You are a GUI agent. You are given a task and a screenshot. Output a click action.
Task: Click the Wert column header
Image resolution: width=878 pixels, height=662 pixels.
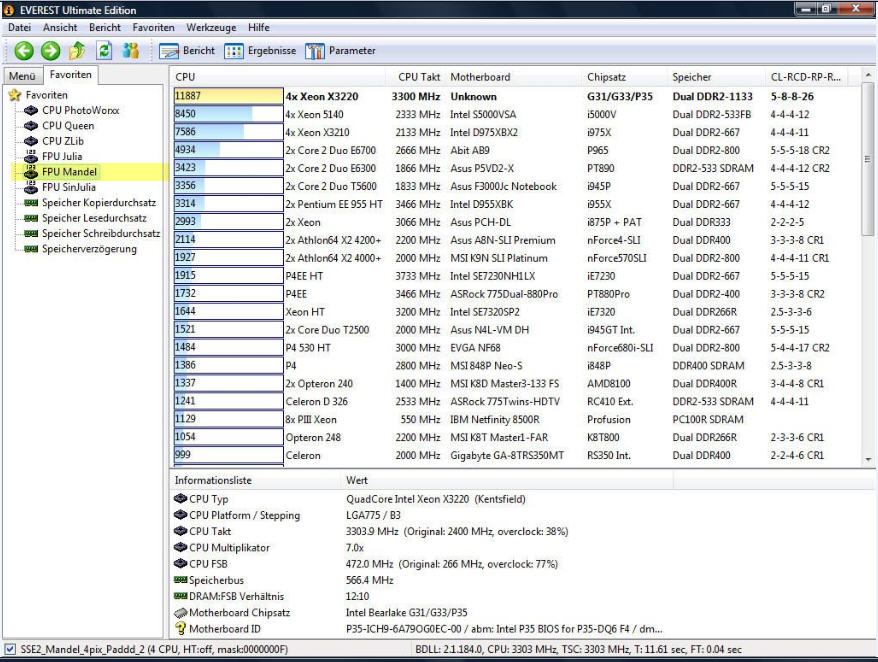(x=507, y=481)
